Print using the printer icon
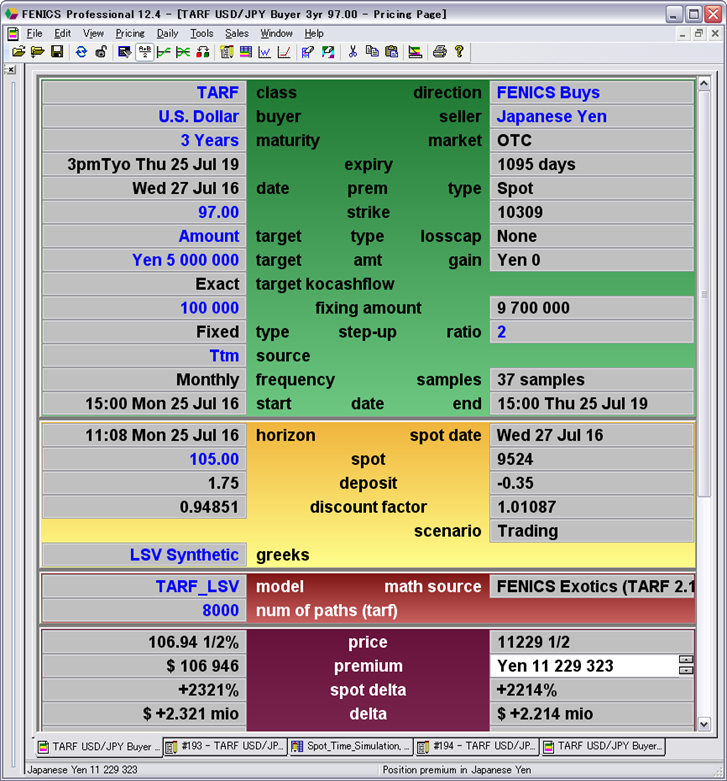The width and height of the screenshot is (727, 781). [440, 52]
